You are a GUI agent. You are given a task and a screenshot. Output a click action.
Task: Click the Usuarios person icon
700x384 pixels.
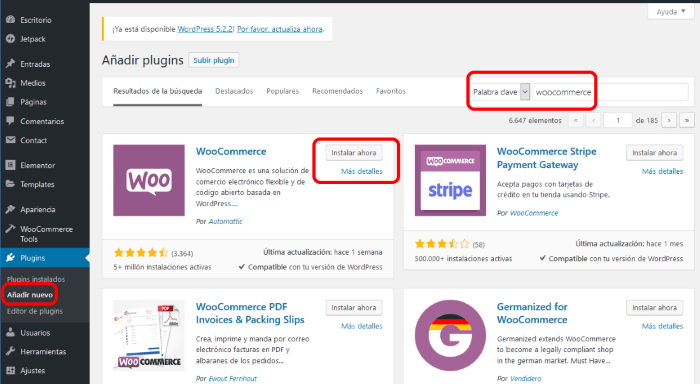click(11, 333)
